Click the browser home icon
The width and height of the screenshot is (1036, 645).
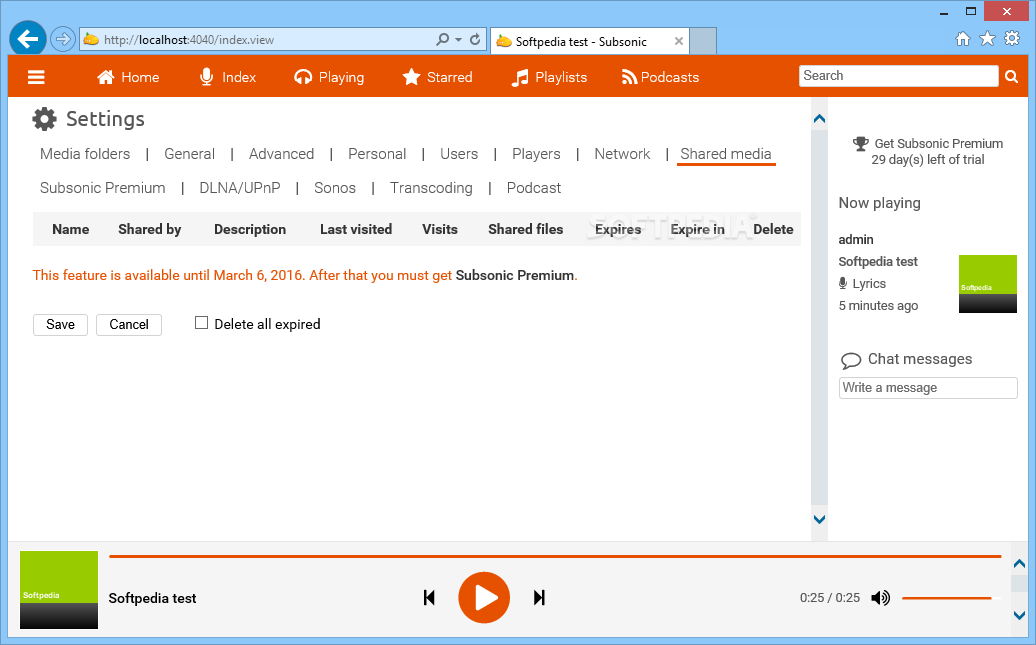[x=963, y=38]
